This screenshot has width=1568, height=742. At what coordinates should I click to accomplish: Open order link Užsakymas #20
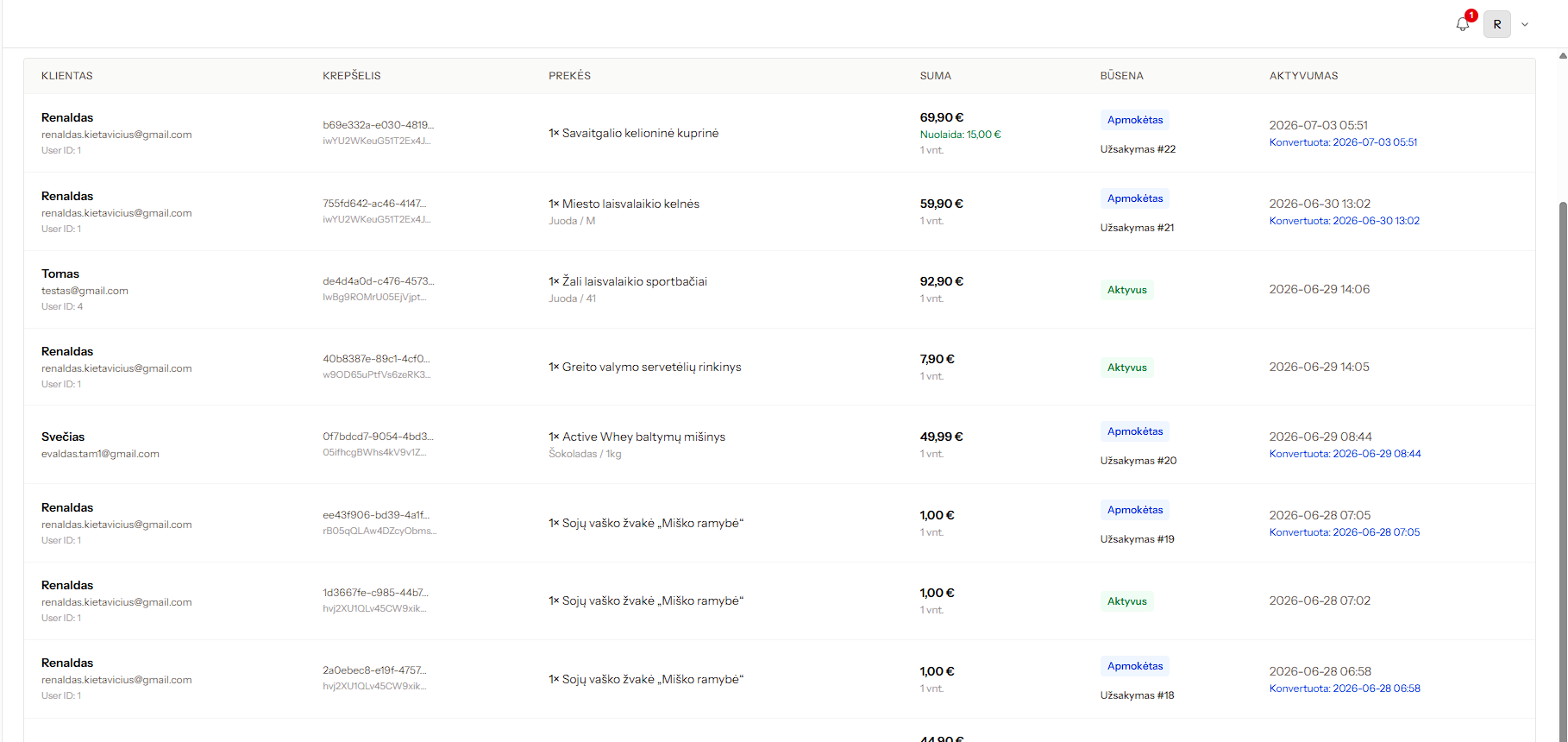click(x=1138, y=461)
